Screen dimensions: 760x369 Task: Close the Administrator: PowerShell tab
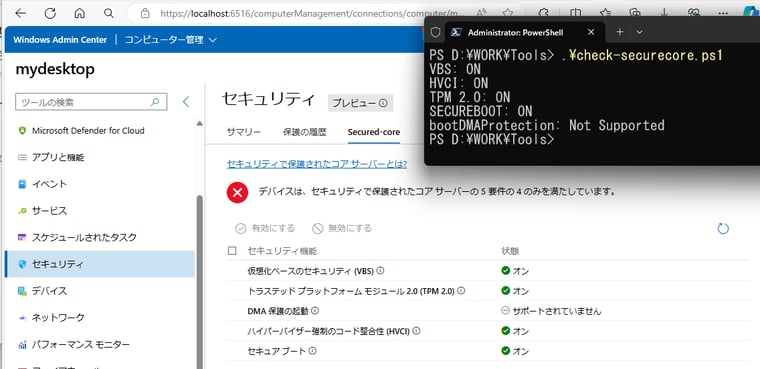tap(591, 32)
